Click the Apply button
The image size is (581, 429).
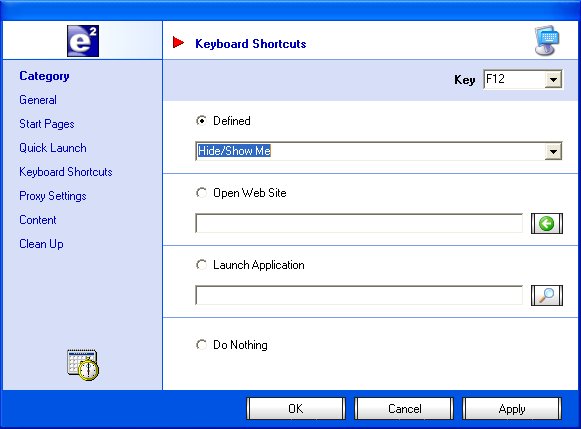512,409
